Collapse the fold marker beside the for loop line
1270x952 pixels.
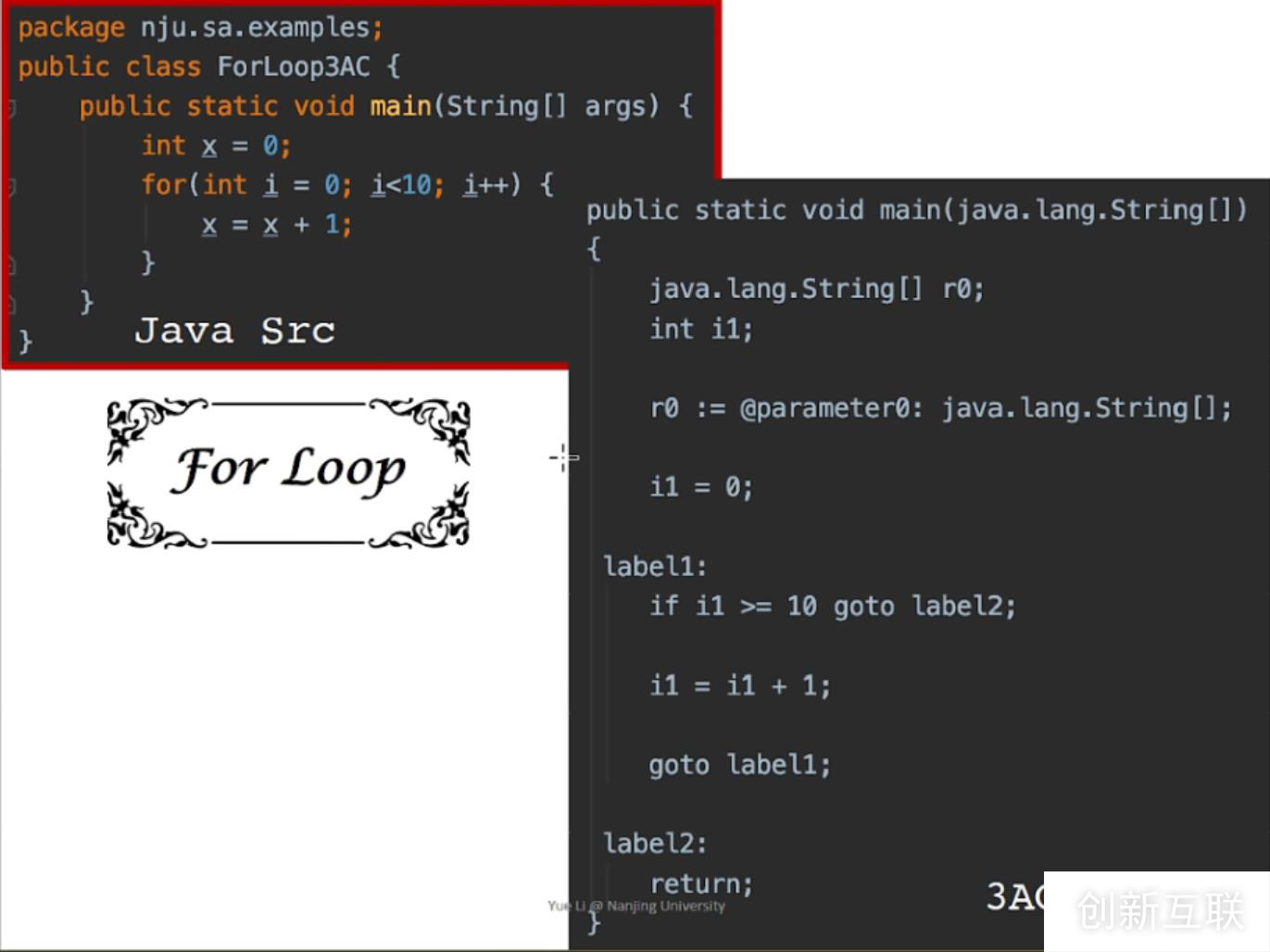11,187
